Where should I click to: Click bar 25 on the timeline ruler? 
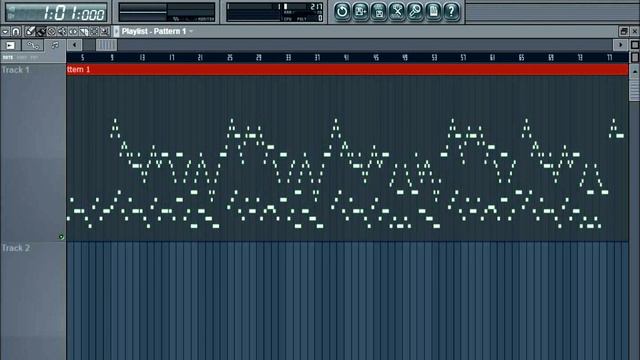tap(230, 58)
